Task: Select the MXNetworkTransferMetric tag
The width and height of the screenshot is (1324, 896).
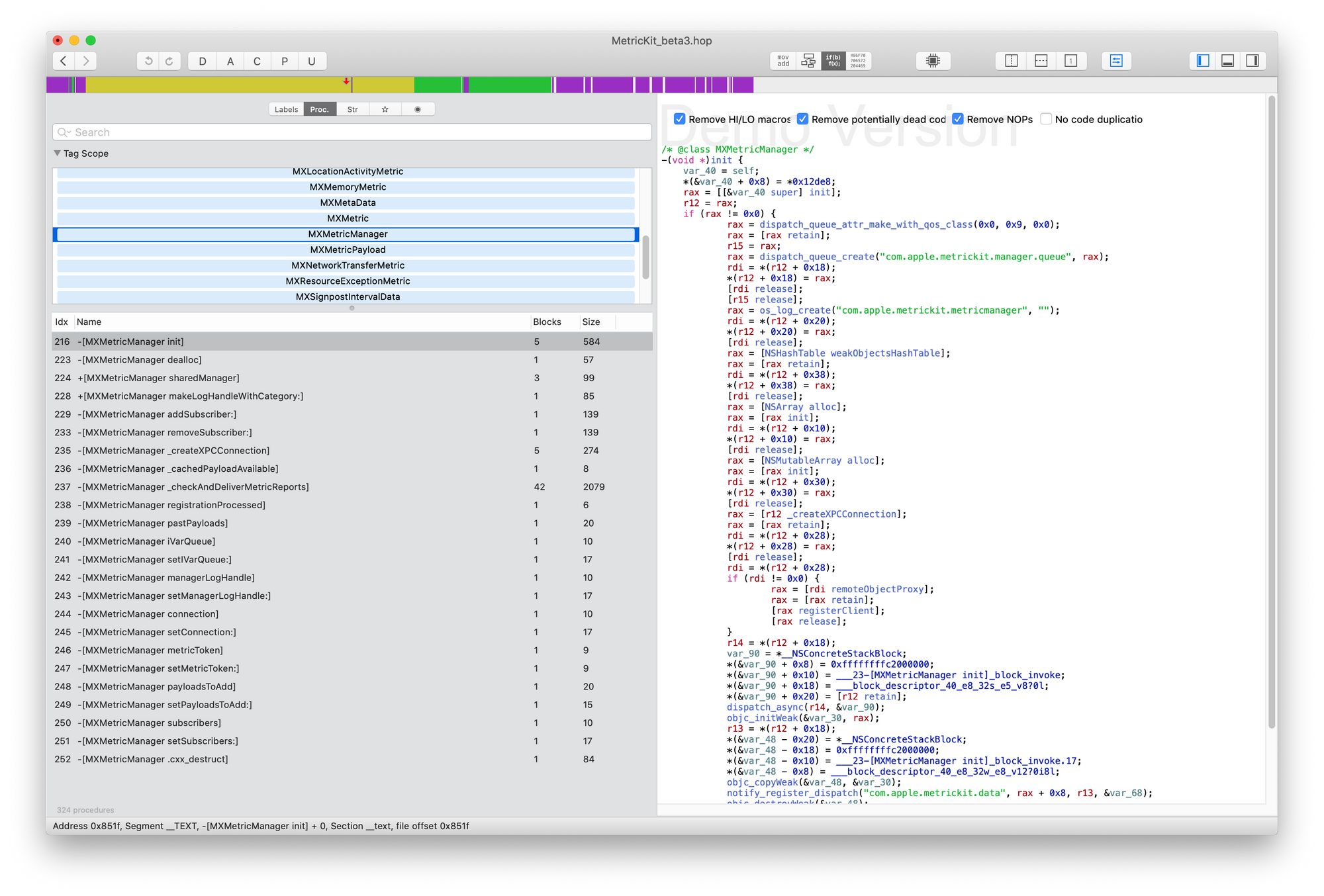Action: tap(346, 265)
